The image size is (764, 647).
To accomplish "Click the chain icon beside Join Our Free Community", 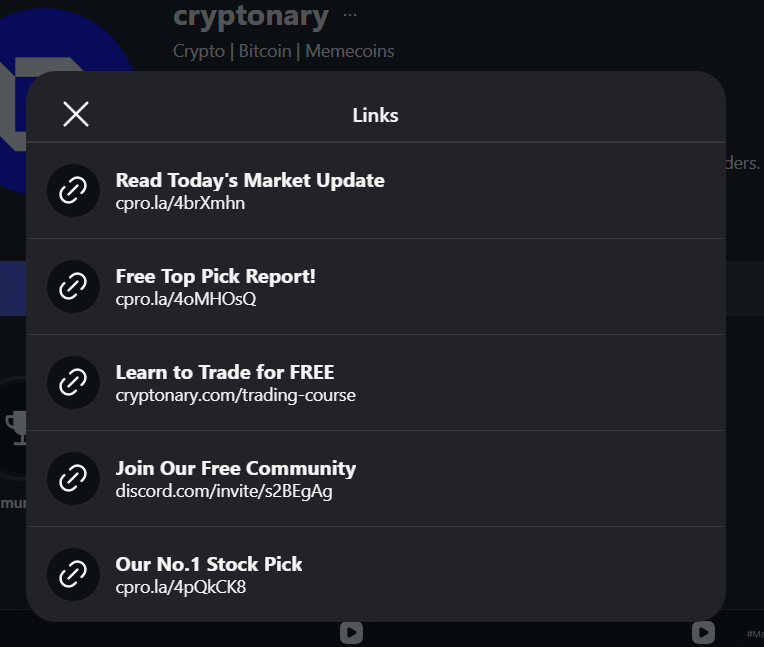I will pos(73,478).
